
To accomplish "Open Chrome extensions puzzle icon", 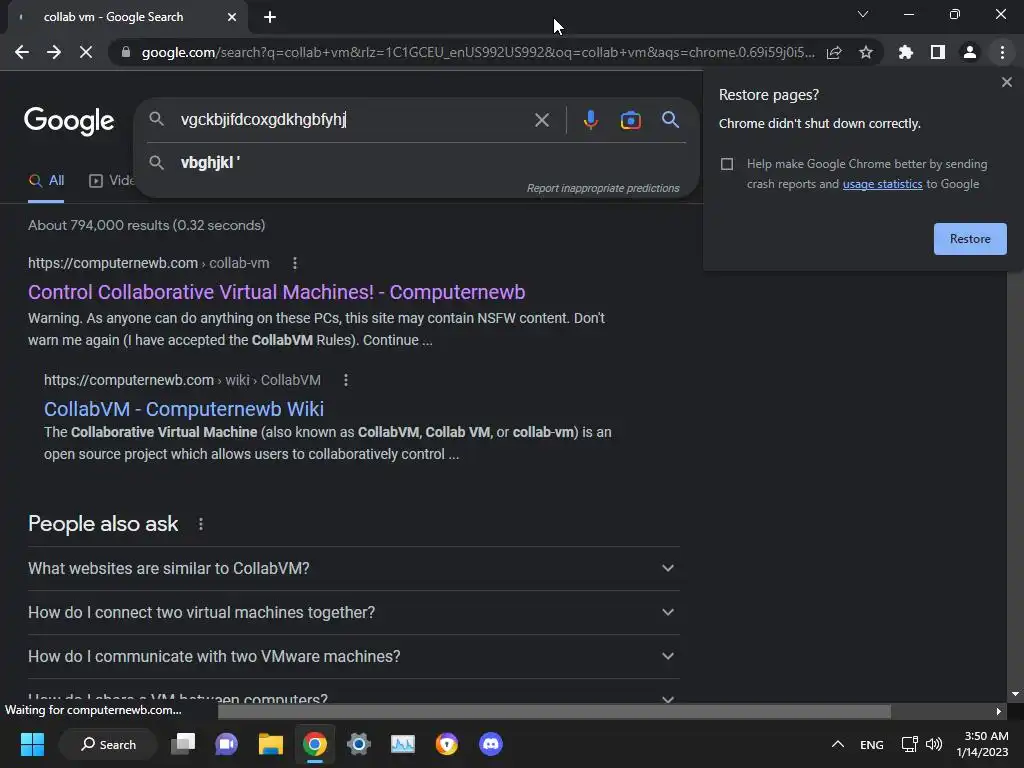I will pyautogui.click(x=906, y=52).
